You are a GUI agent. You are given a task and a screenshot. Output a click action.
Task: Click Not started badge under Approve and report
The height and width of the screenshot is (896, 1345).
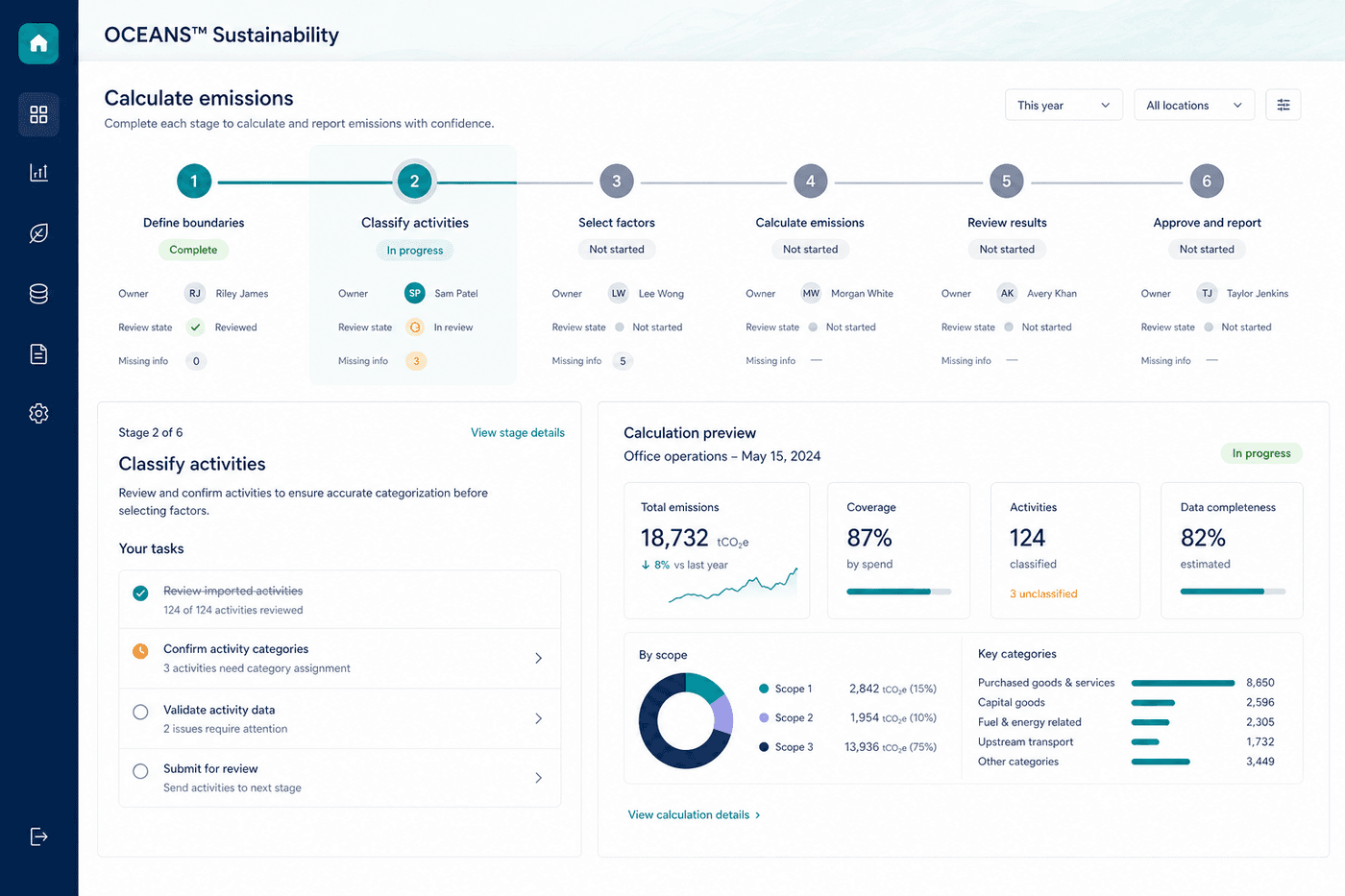pos(1207,249)
